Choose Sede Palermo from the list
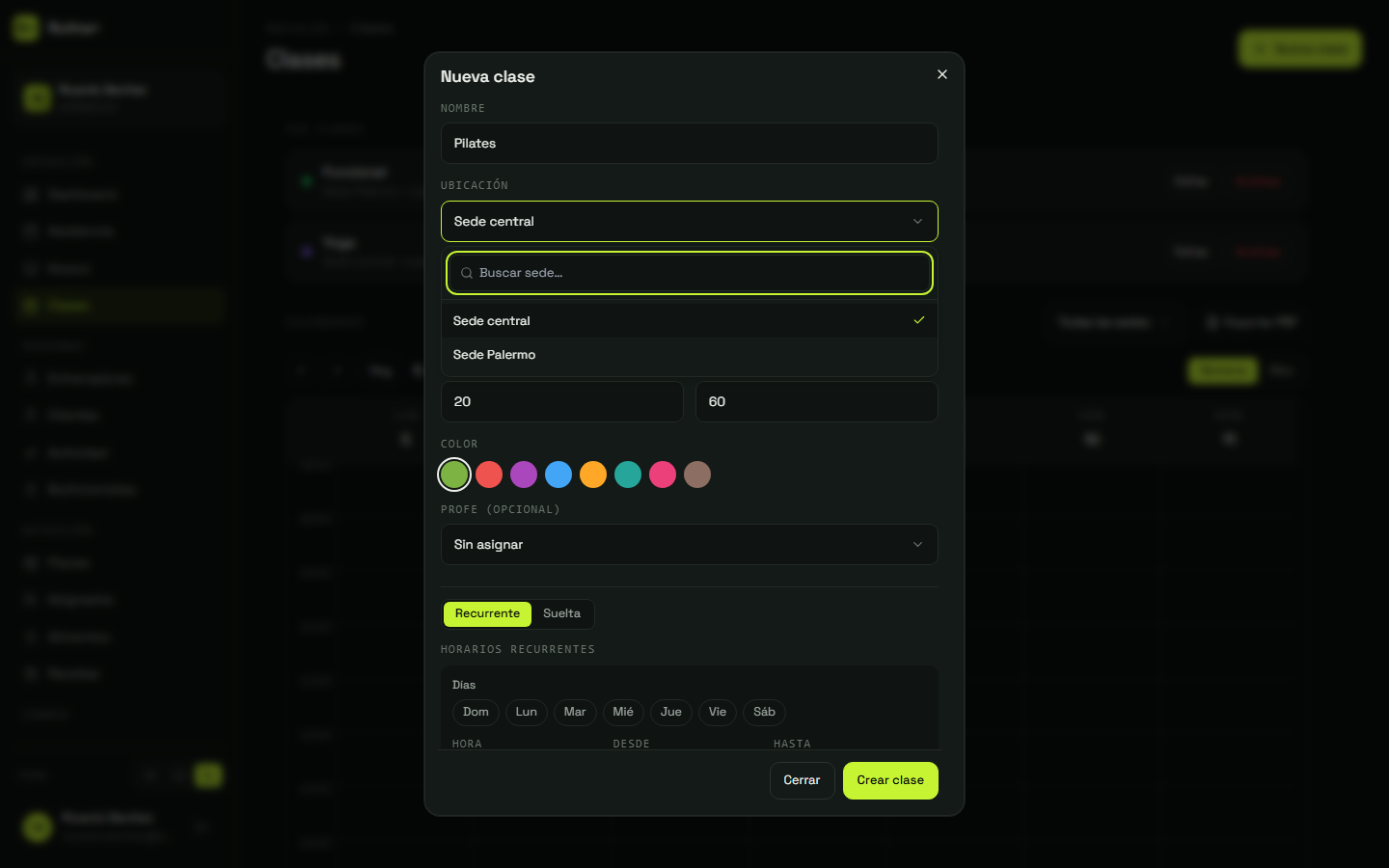1389x868 pixels. coord(690,355)
